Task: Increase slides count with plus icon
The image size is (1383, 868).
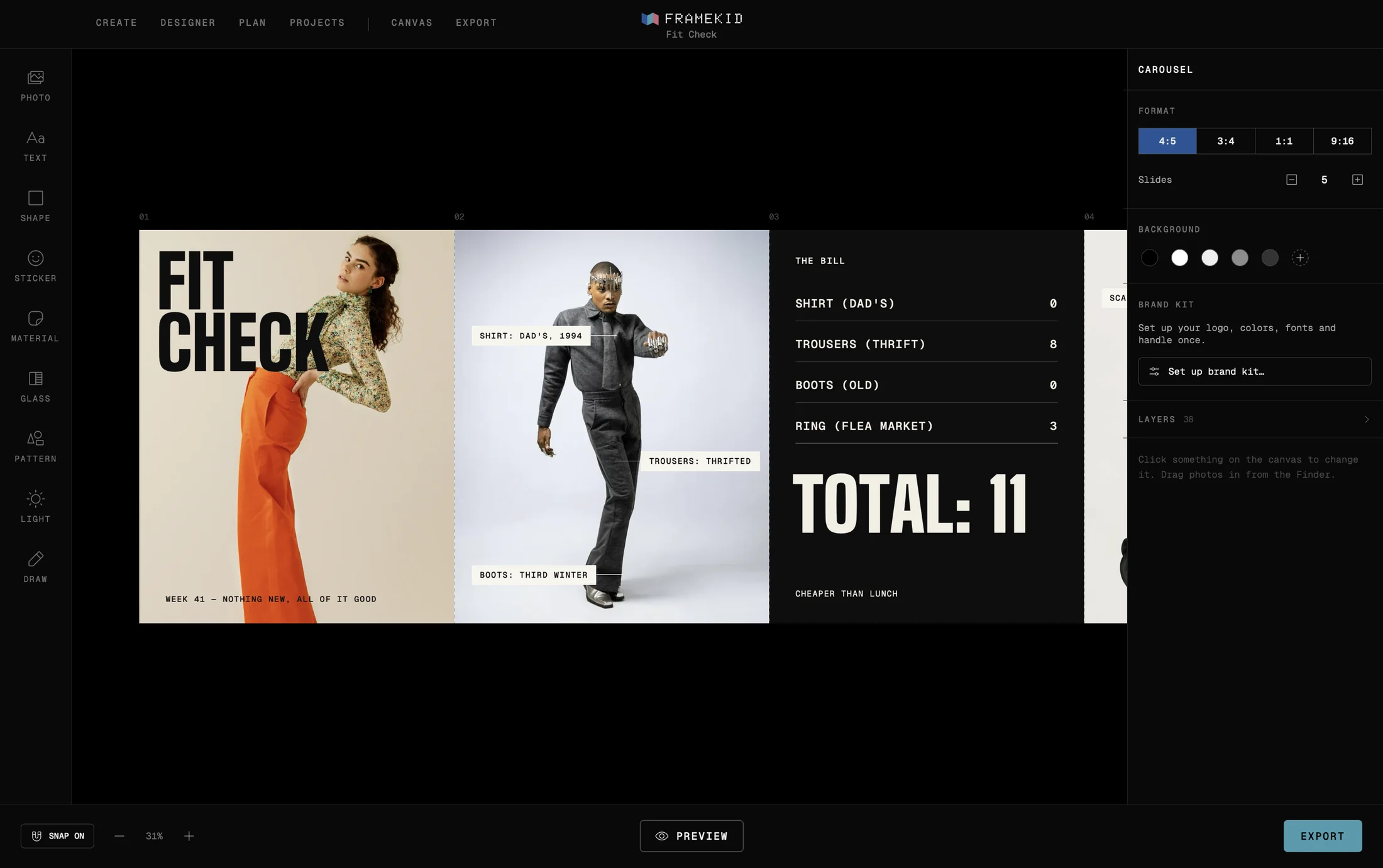Action: tap(1357, 180)
